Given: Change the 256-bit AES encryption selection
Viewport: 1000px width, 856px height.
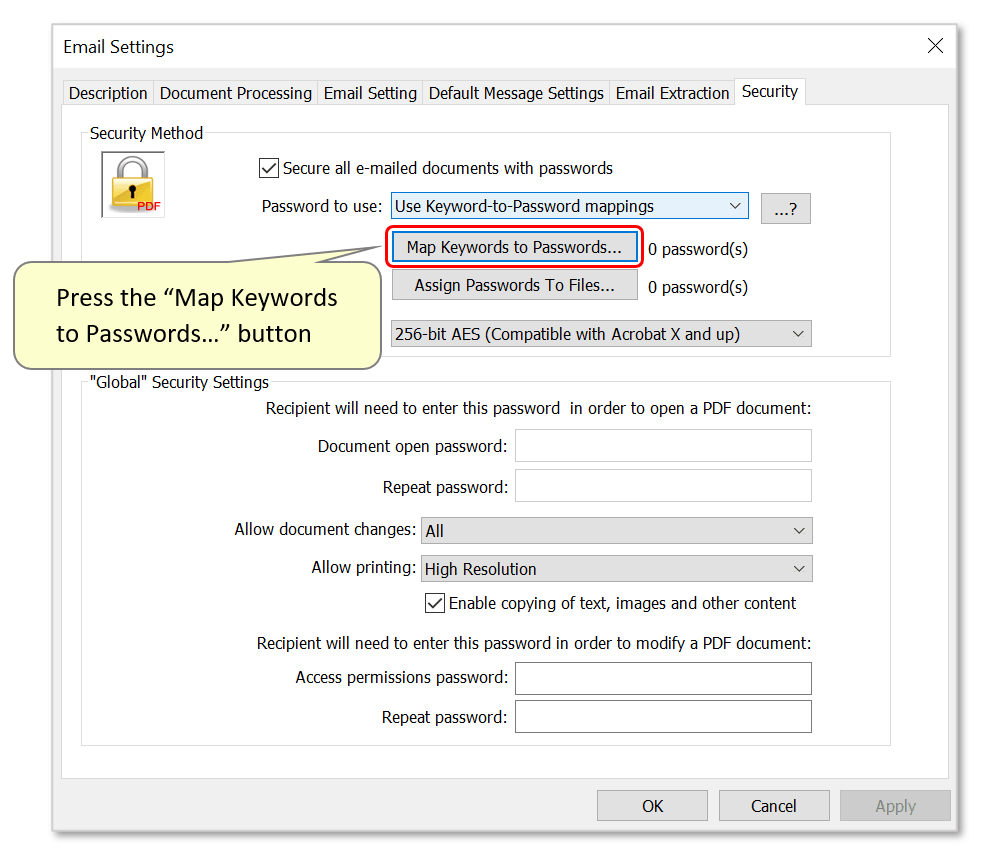Looking at the screenshot, I should pos(601,334).
